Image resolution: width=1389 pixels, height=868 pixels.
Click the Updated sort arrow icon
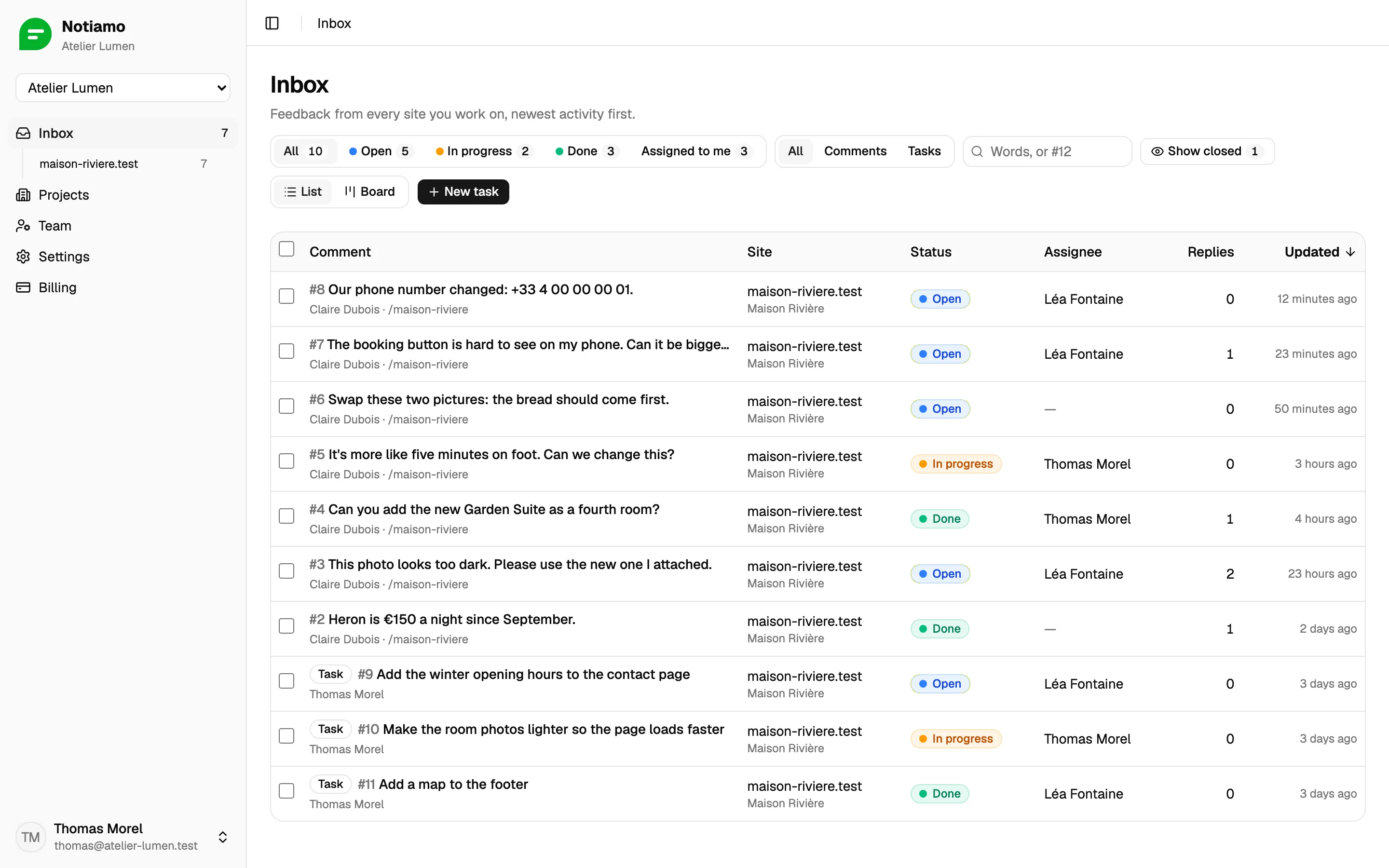[x=1350, y=252]
